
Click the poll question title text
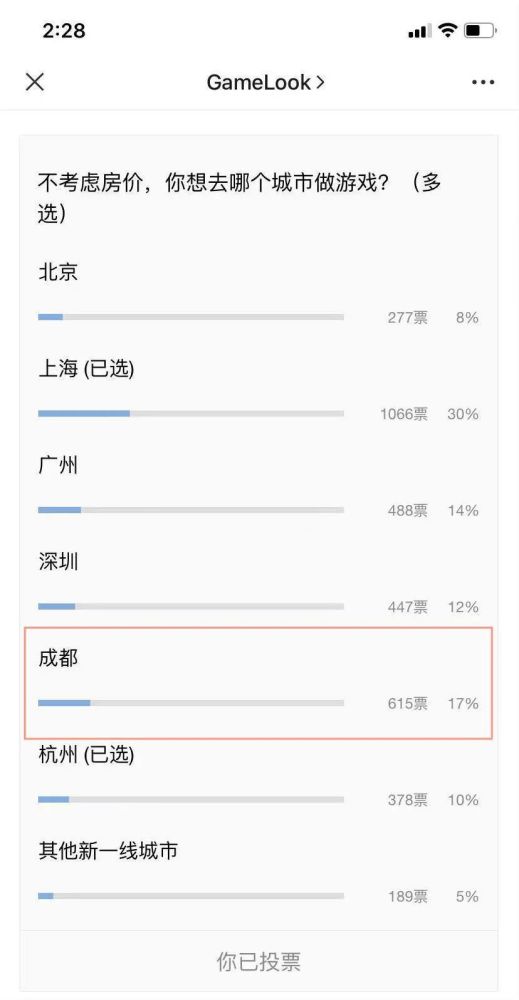point(240,198)
